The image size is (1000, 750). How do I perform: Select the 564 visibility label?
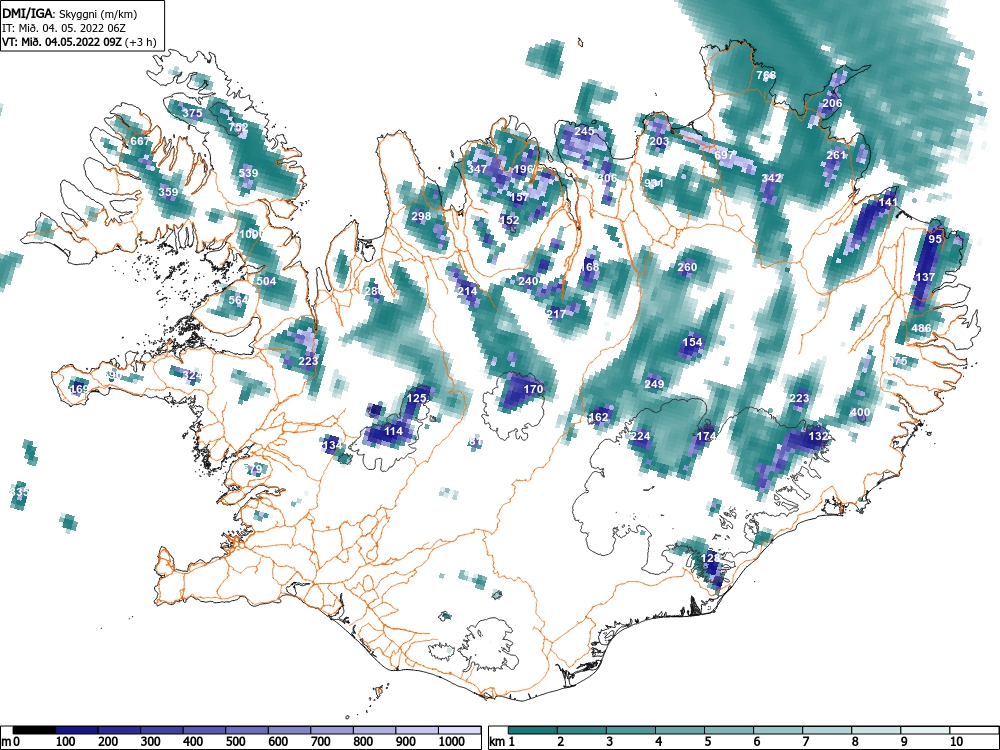(x=238, y=300)
